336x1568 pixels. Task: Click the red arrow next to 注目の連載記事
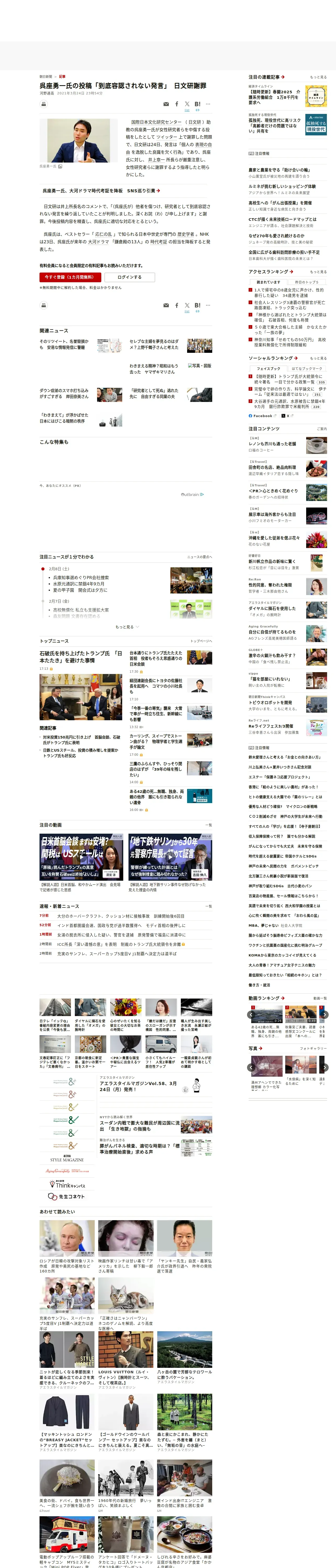tap(283, 77)
